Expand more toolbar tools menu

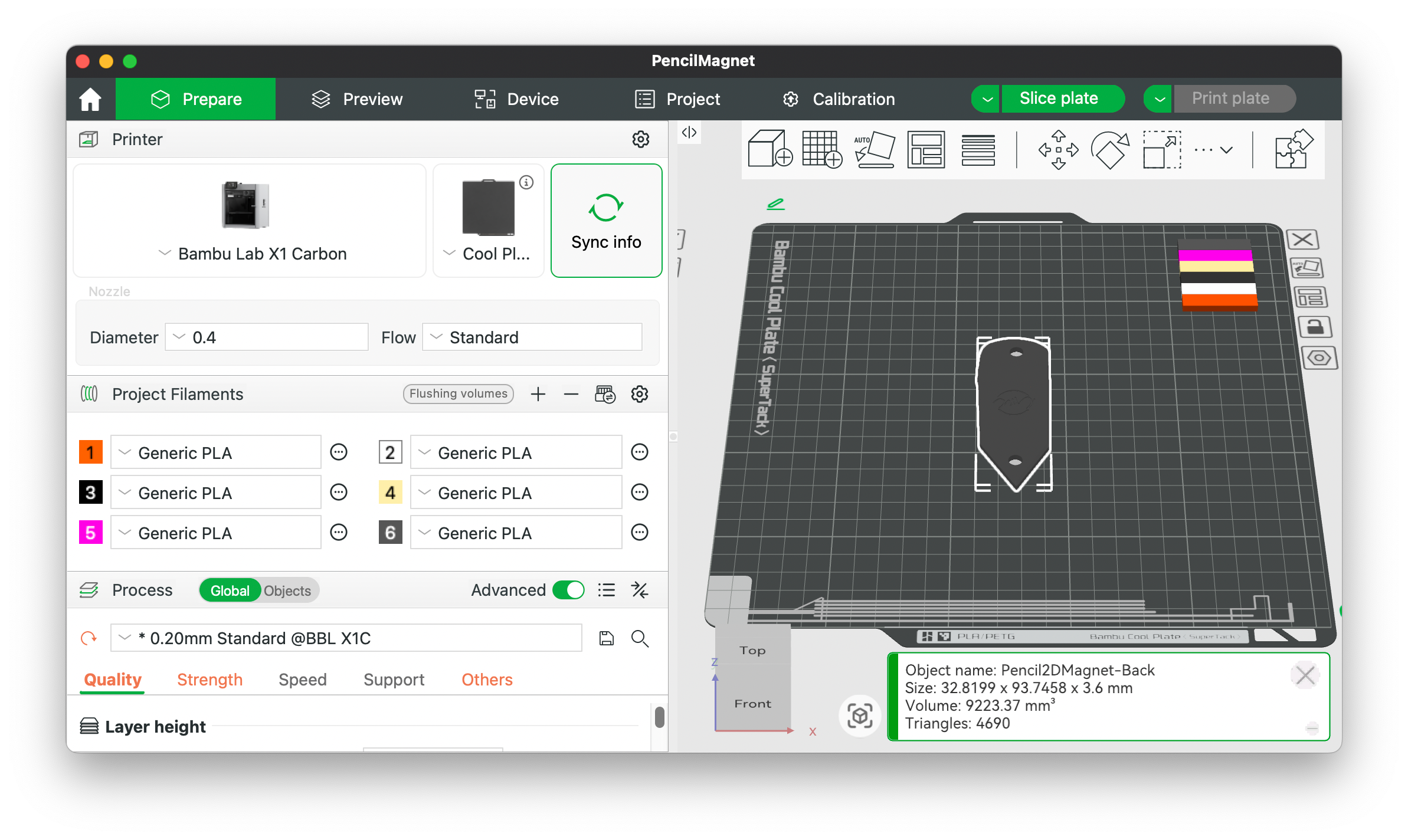point(1213,150)
